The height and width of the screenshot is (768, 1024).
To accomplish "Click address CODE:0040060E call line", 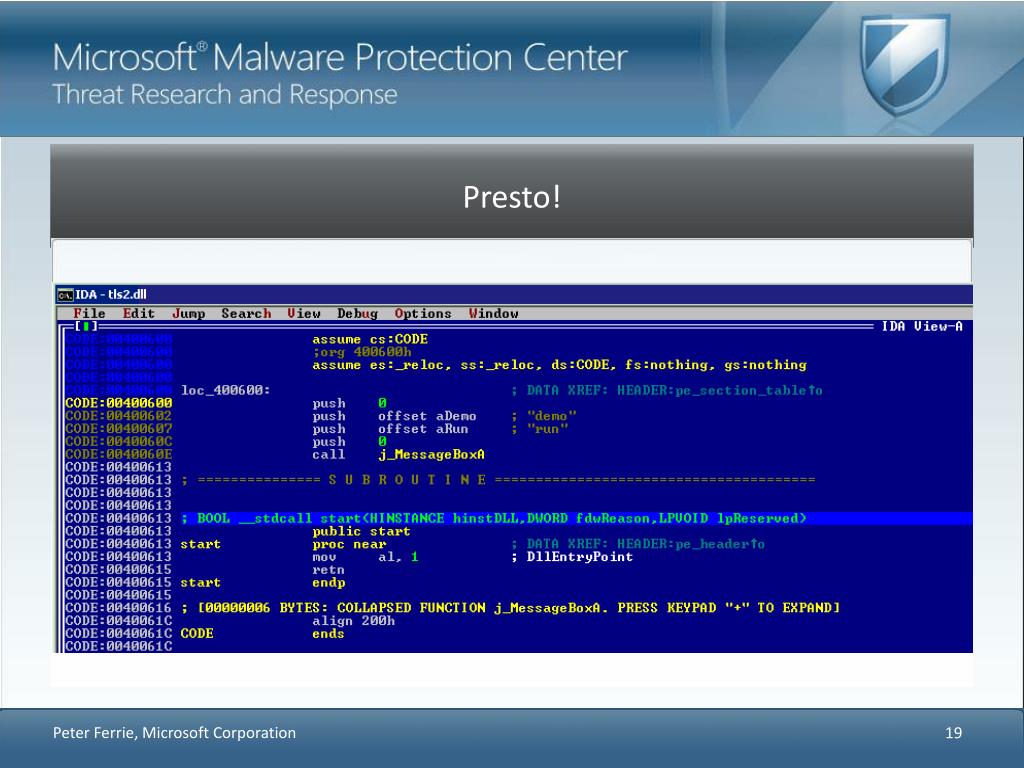I will coord(118,455).
